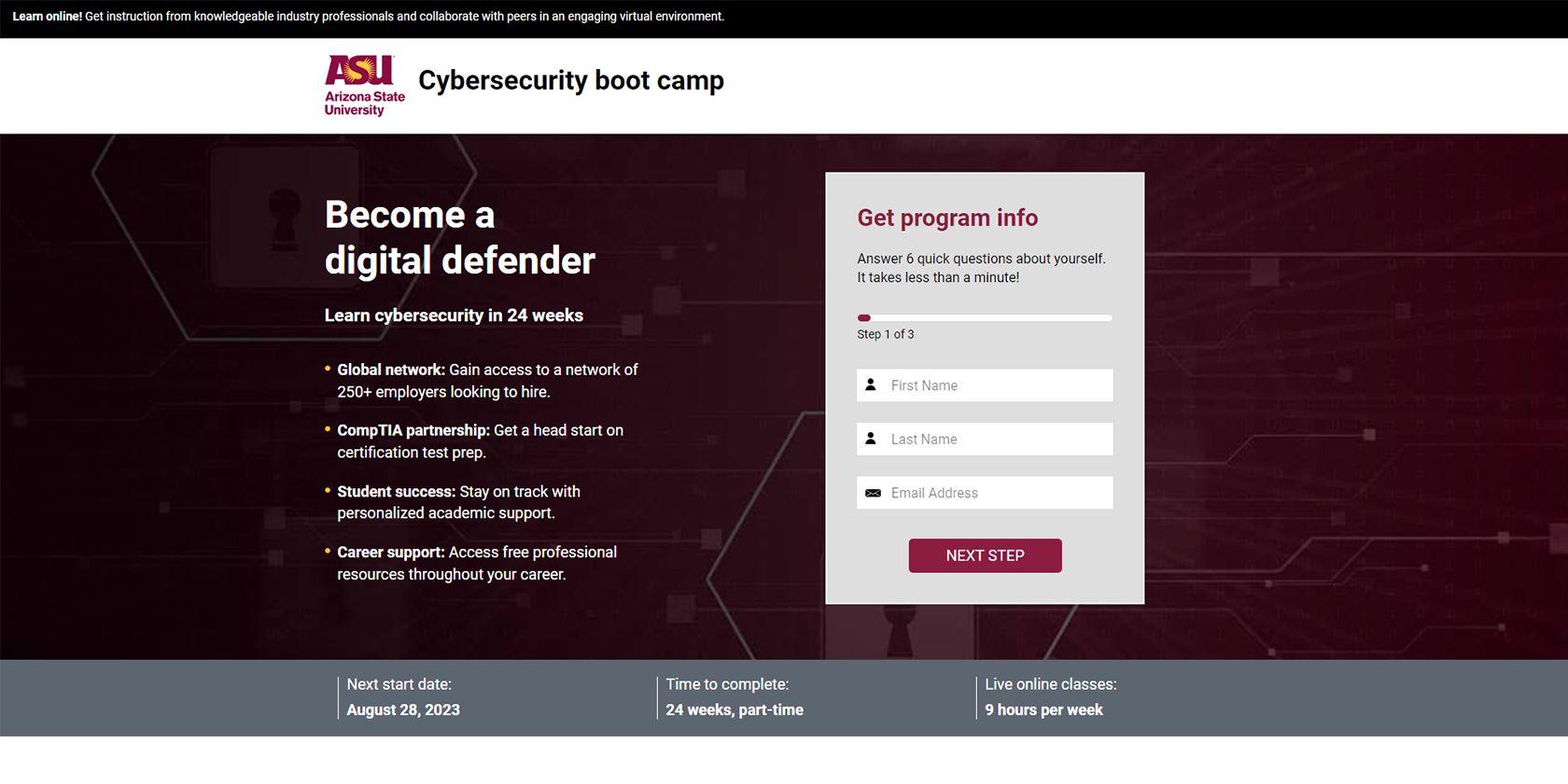Image resolution: width=1568 pixels, height=784 pixels.
Task: Click inside the First Name input field
Action: tap(999, 385)
